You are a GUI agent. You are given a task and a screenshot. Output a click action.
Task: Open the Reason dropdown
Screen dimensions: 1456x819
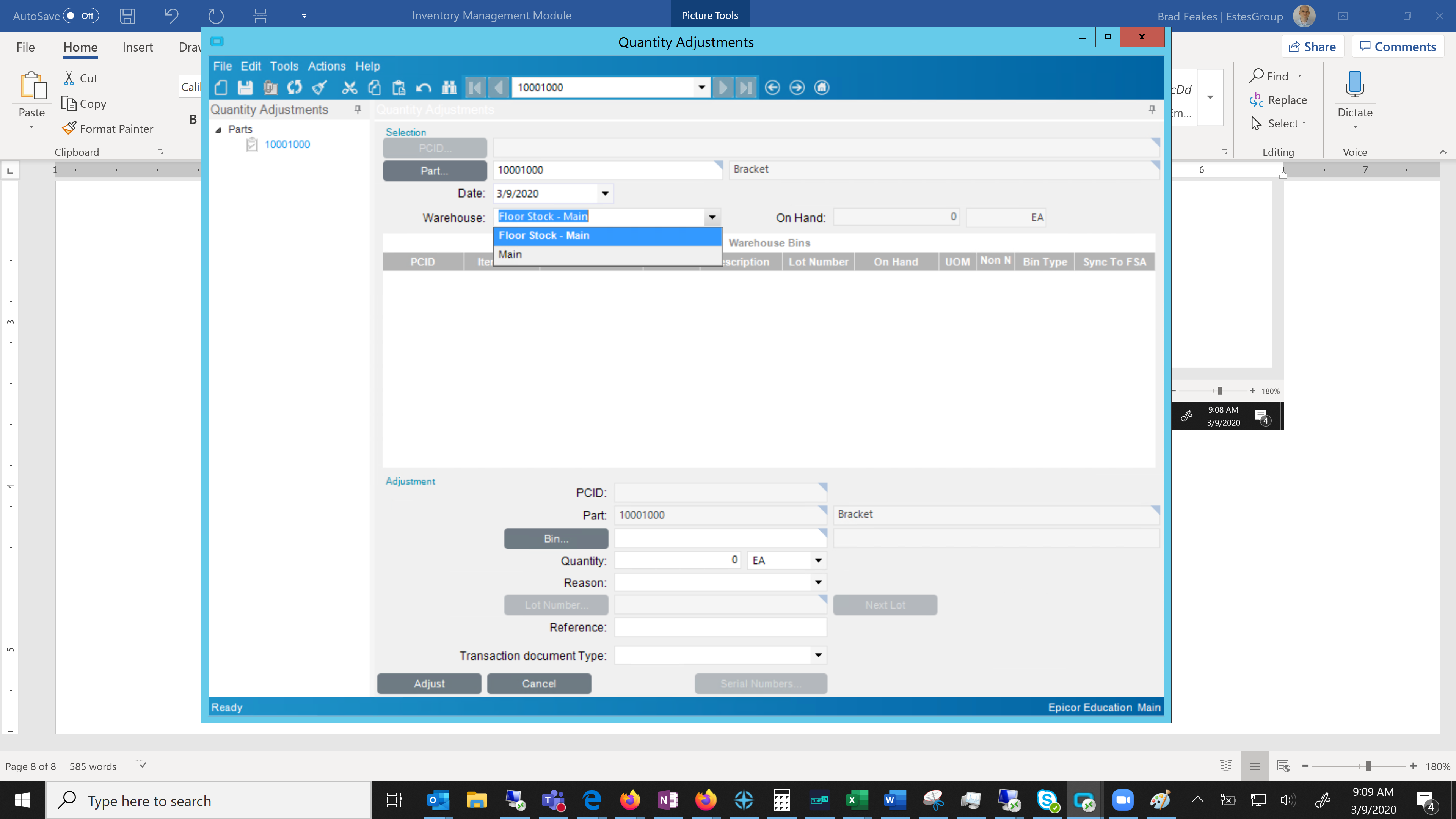[818, 582]
